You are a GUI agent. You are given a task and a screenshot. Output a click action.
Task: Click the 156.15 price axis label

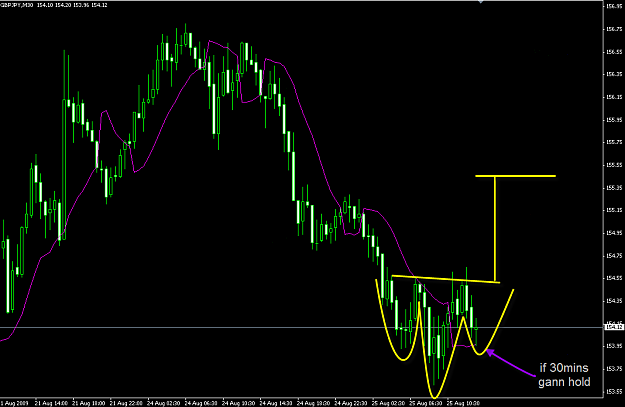tap(614, 97)
